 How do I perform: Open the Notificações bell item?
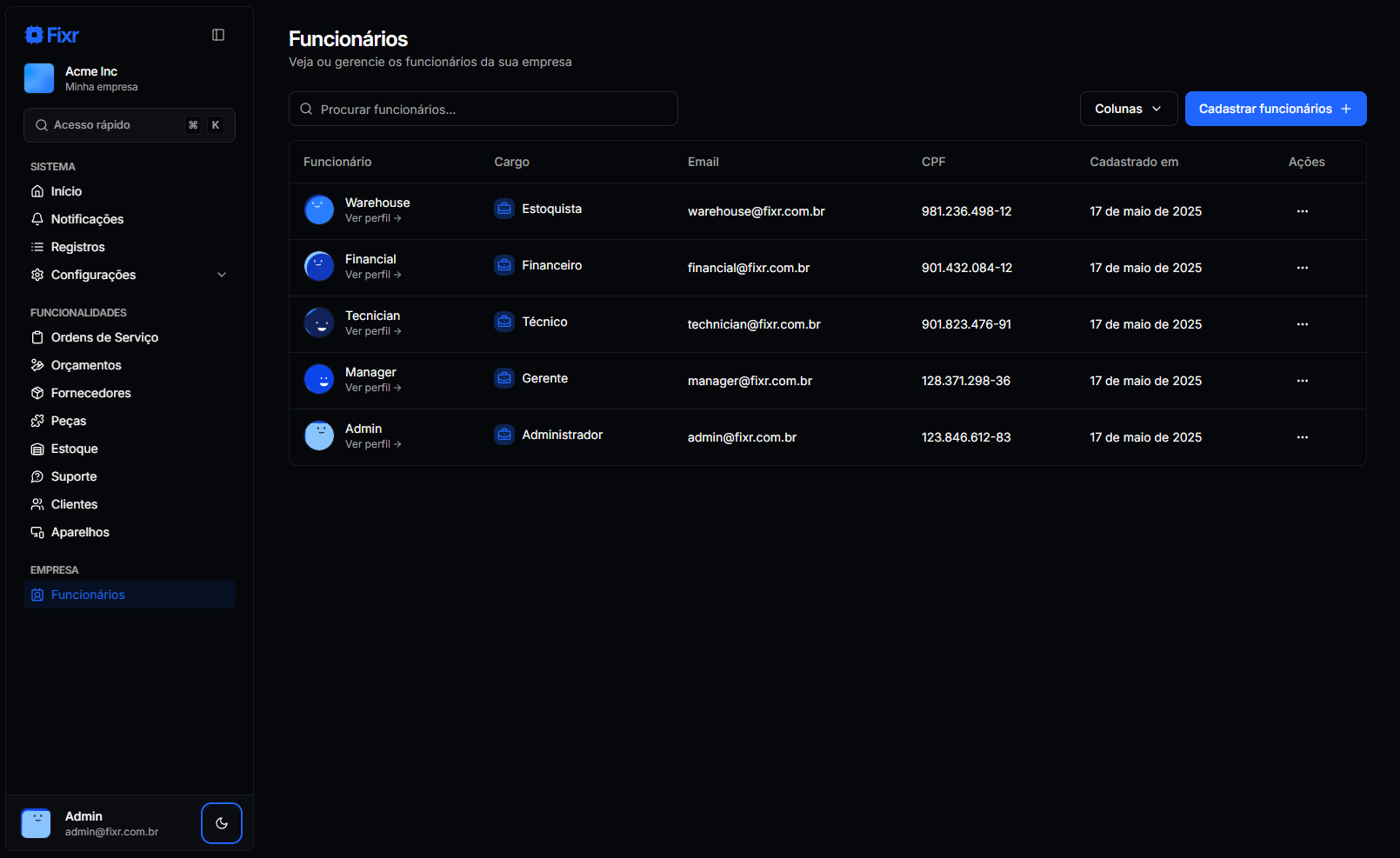coord(87,219)
